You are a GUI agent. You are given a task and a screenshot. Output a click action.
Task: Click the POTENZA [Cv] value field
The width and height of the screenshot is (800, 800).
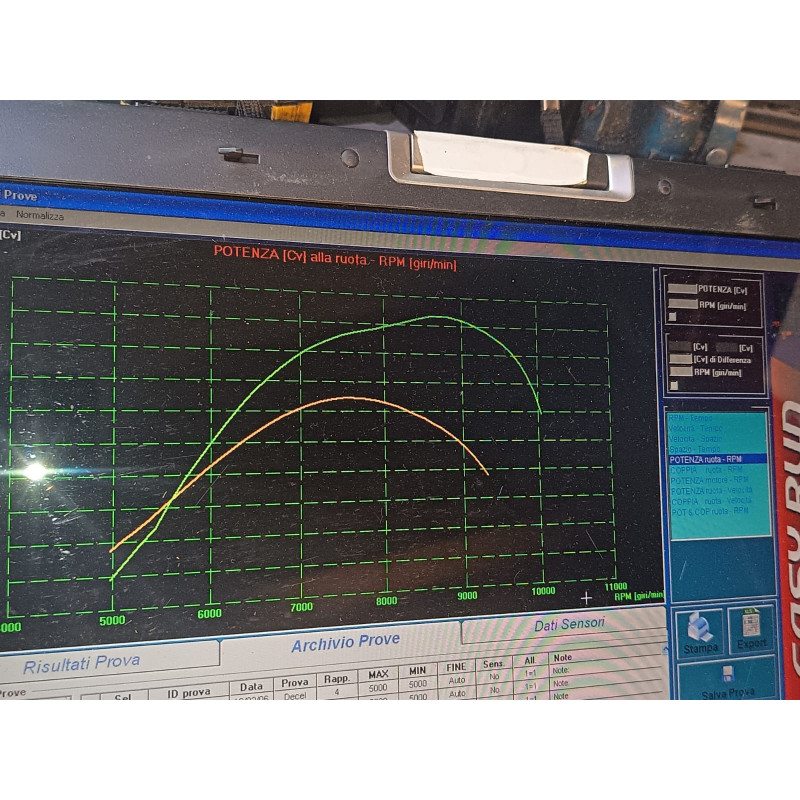pyautogui.click(x=682, y=289)
